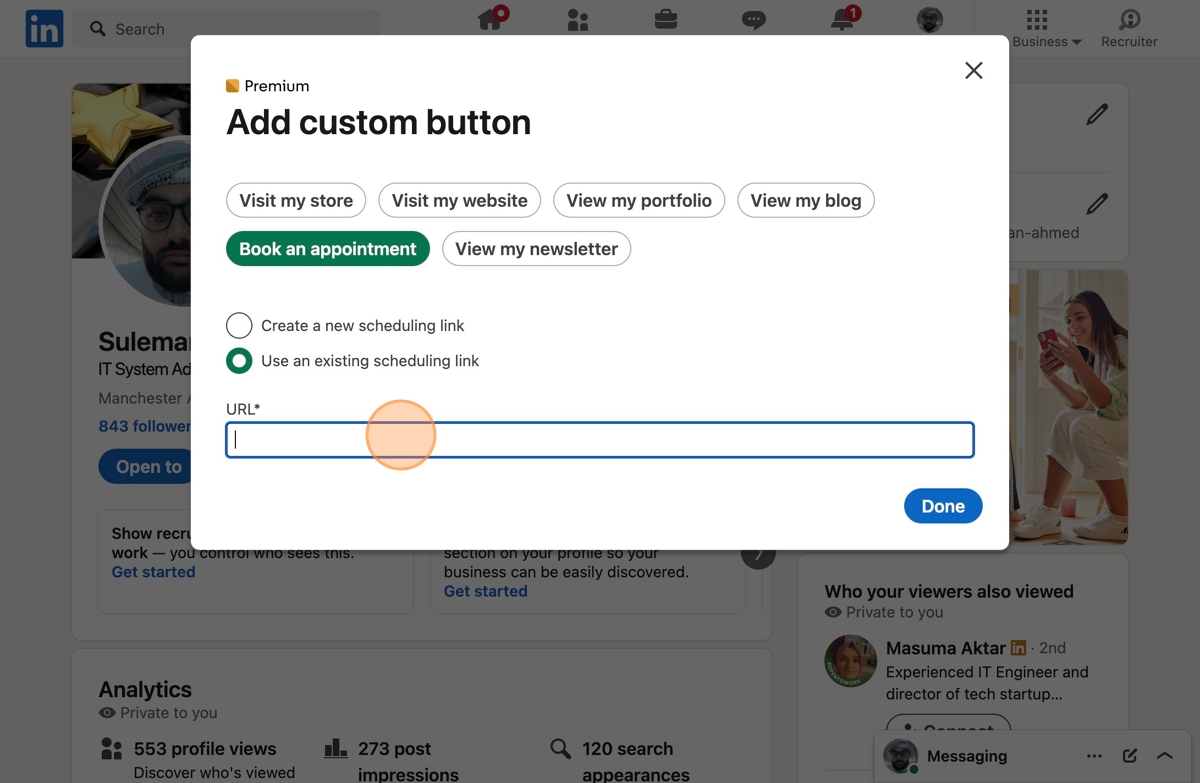This screenshot has height=783, width=1200.
Task: Open Masuma Aktar's profile name
Action: click(945, 648)
